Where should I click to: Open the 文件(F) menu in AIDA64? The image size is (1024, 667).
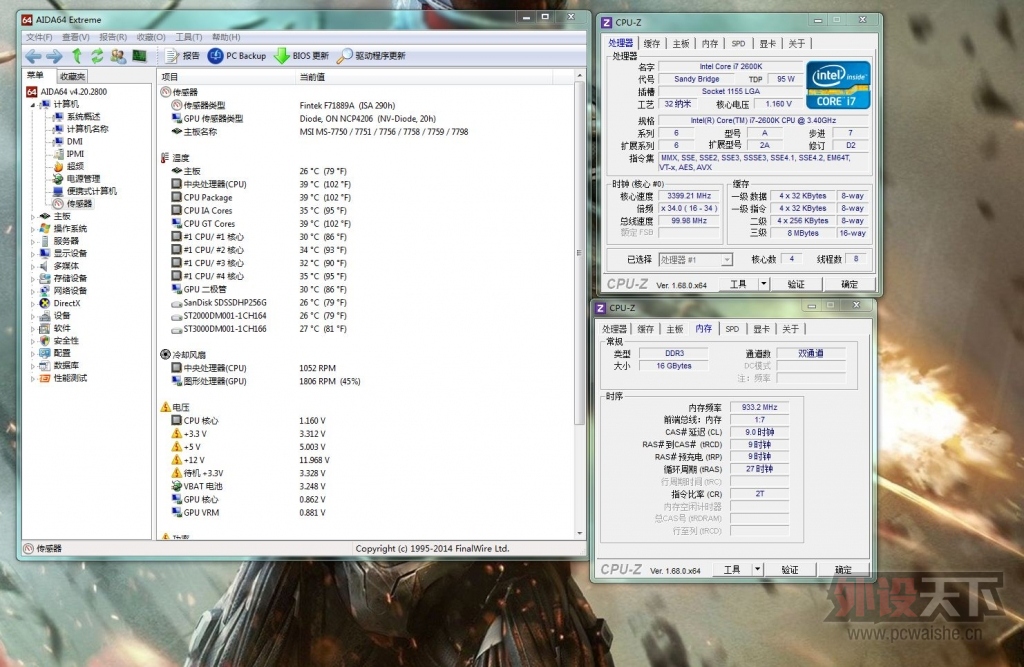coord(39,37)
